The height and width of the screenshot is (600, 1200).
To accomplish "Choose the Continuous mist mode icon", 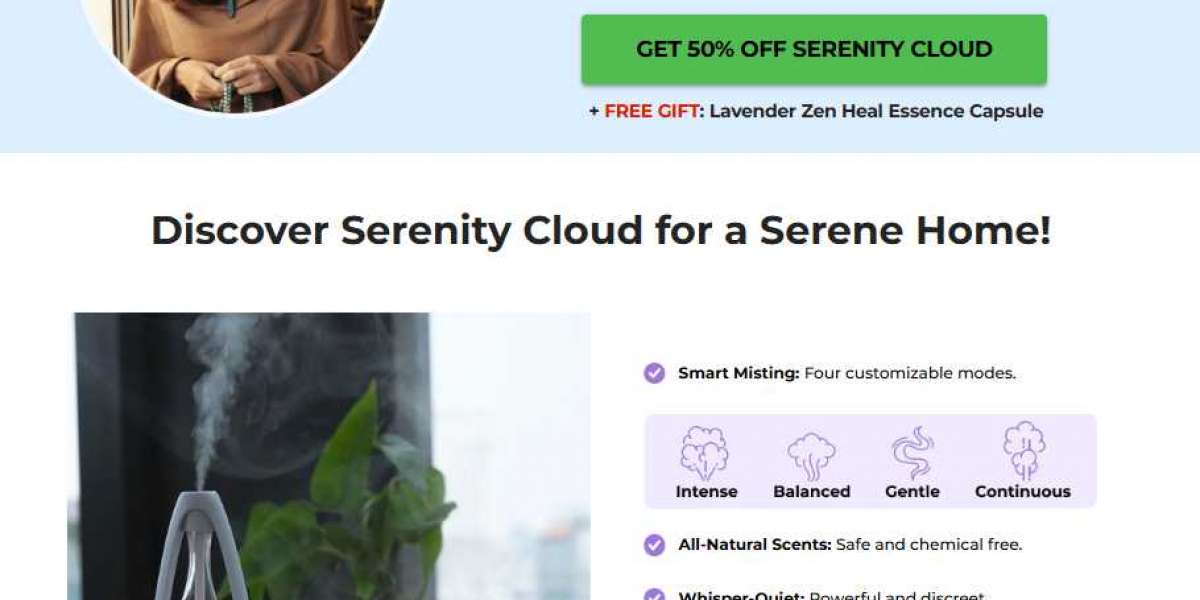I will point(1023,451).
